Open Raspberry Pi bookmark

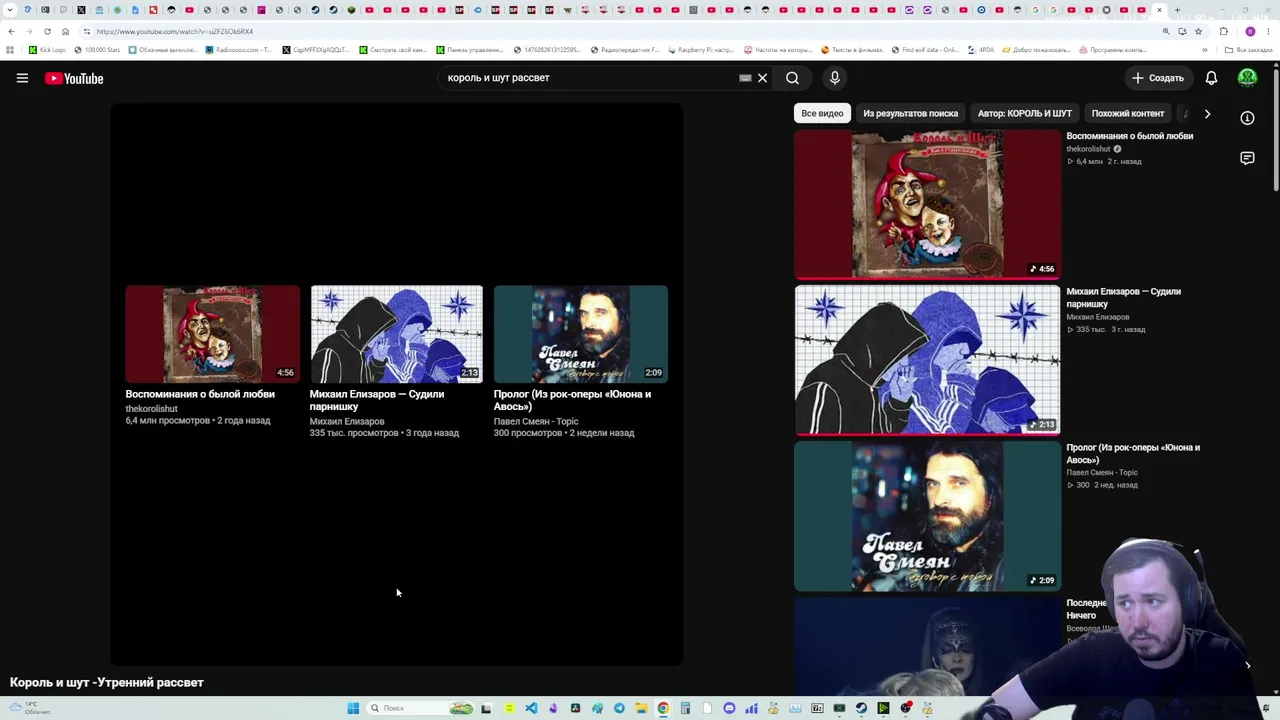[x=701, y=50]
